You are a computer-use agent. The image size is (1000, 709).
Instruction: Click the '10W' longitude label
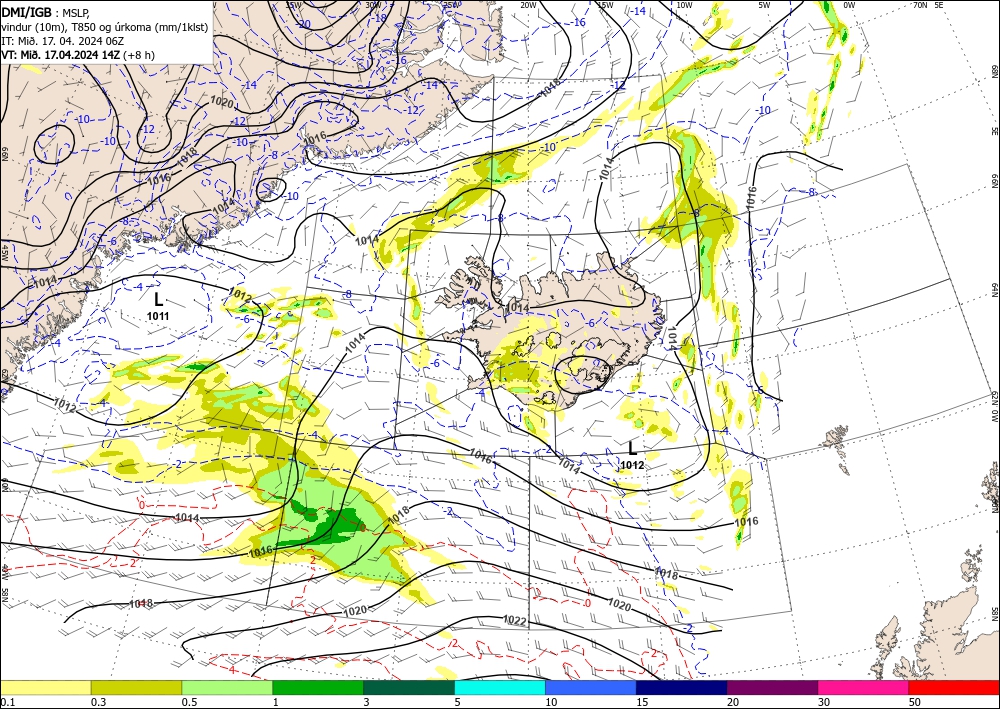(x=684, y=5)
